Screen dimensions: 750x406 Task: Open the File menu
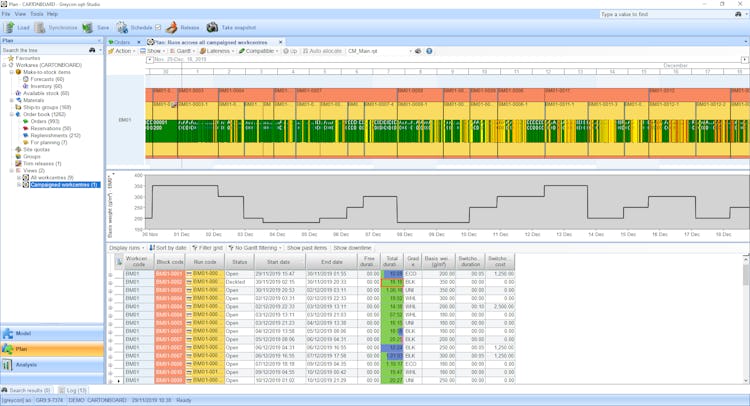pyautogui.click(x=6, y=14)
